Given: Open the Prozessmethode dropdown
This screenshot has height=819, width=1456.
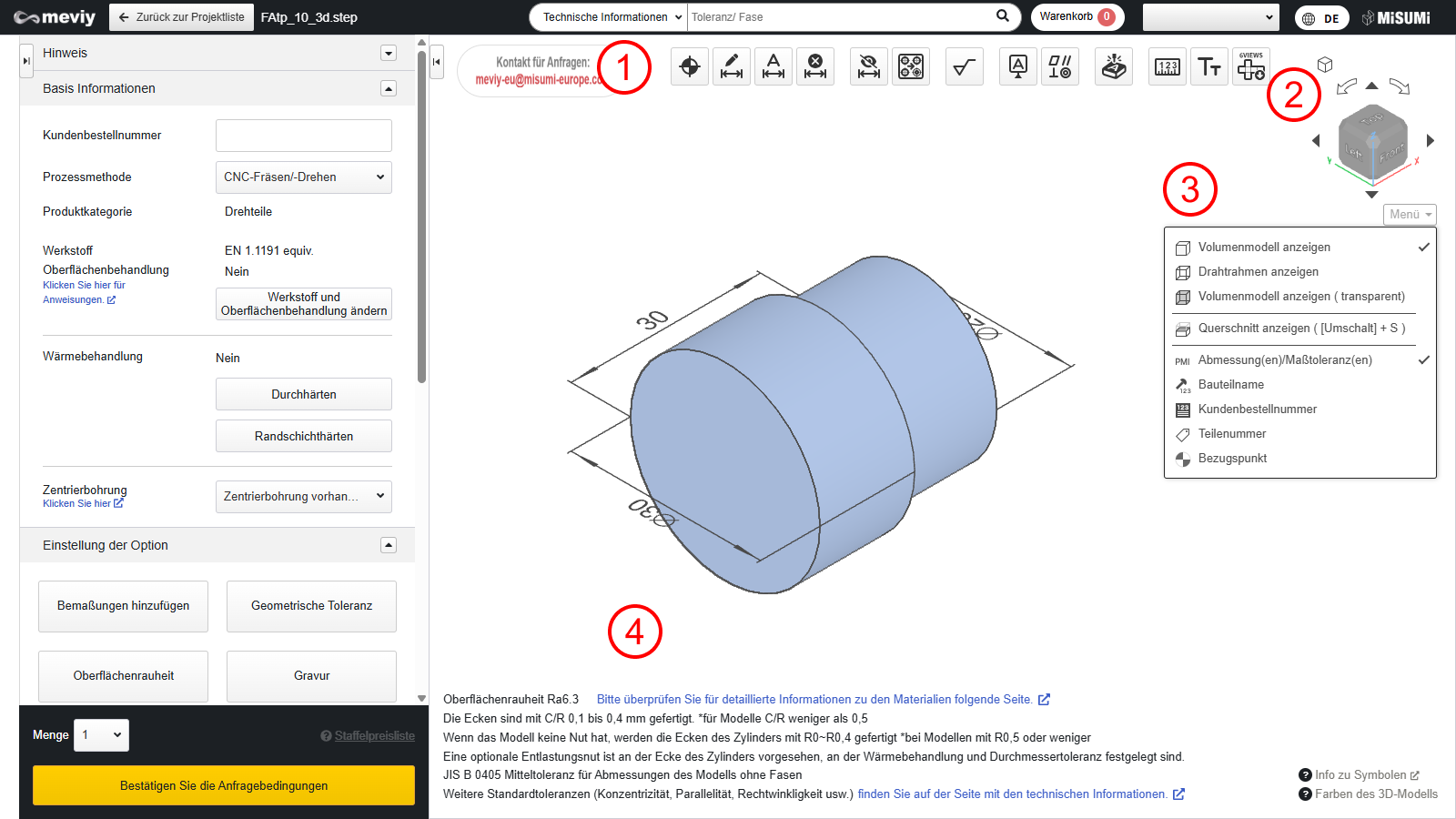Looking at the screenshot, I should 304,177.
